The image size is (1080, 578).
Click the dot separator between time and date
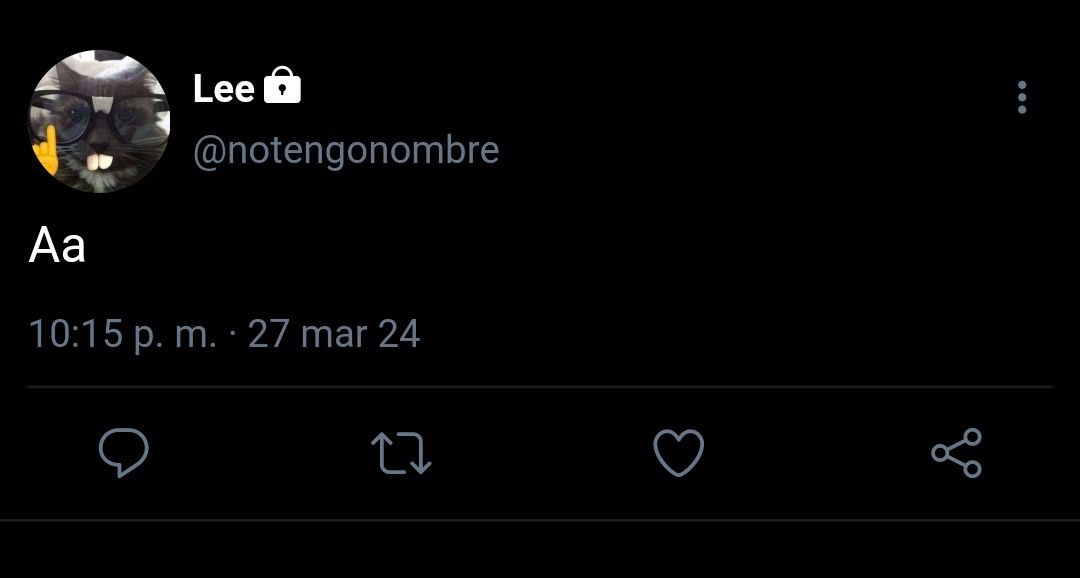tap(232, 335)
